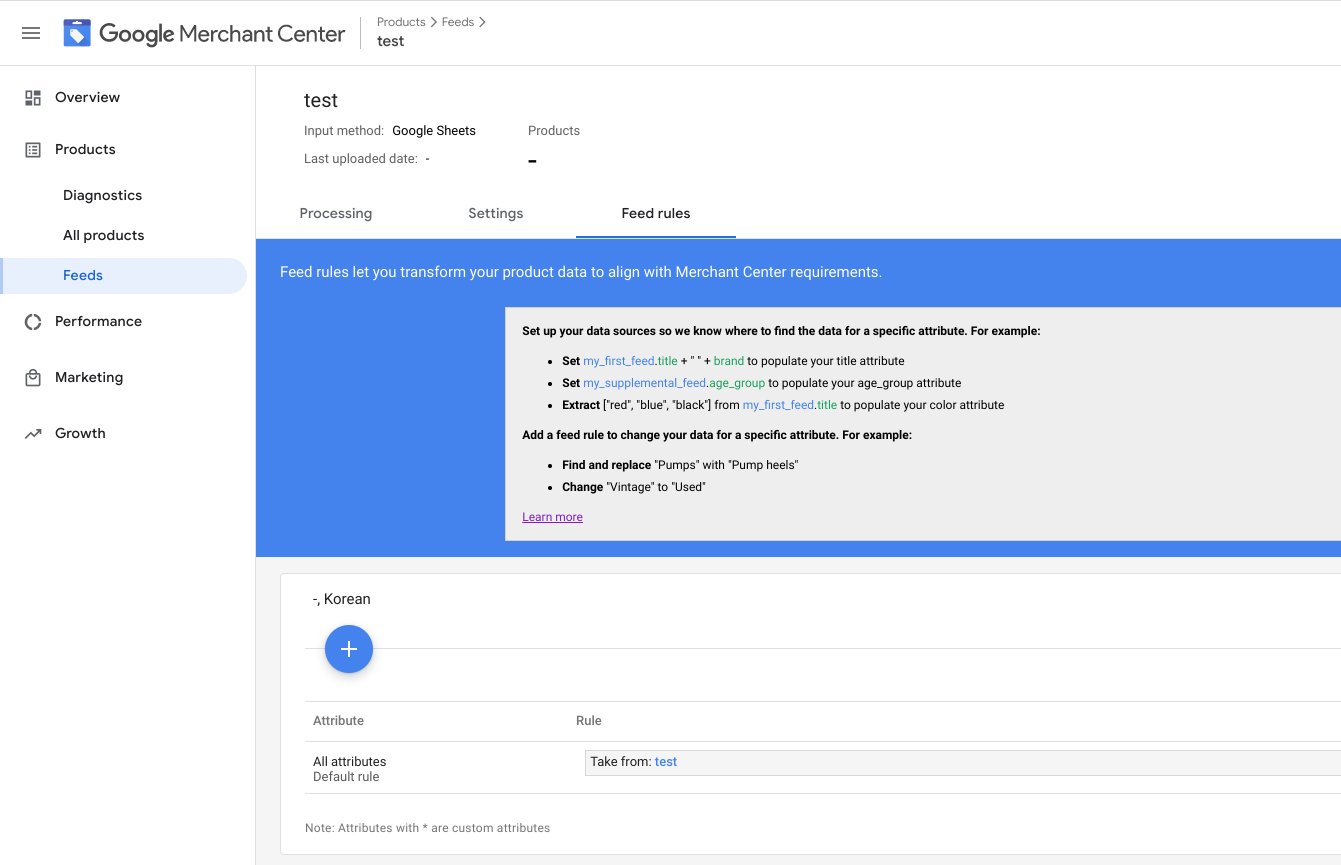Click the test feed title heading
The width and height of the screenshot is (1341, 865).
coord(321,100)
